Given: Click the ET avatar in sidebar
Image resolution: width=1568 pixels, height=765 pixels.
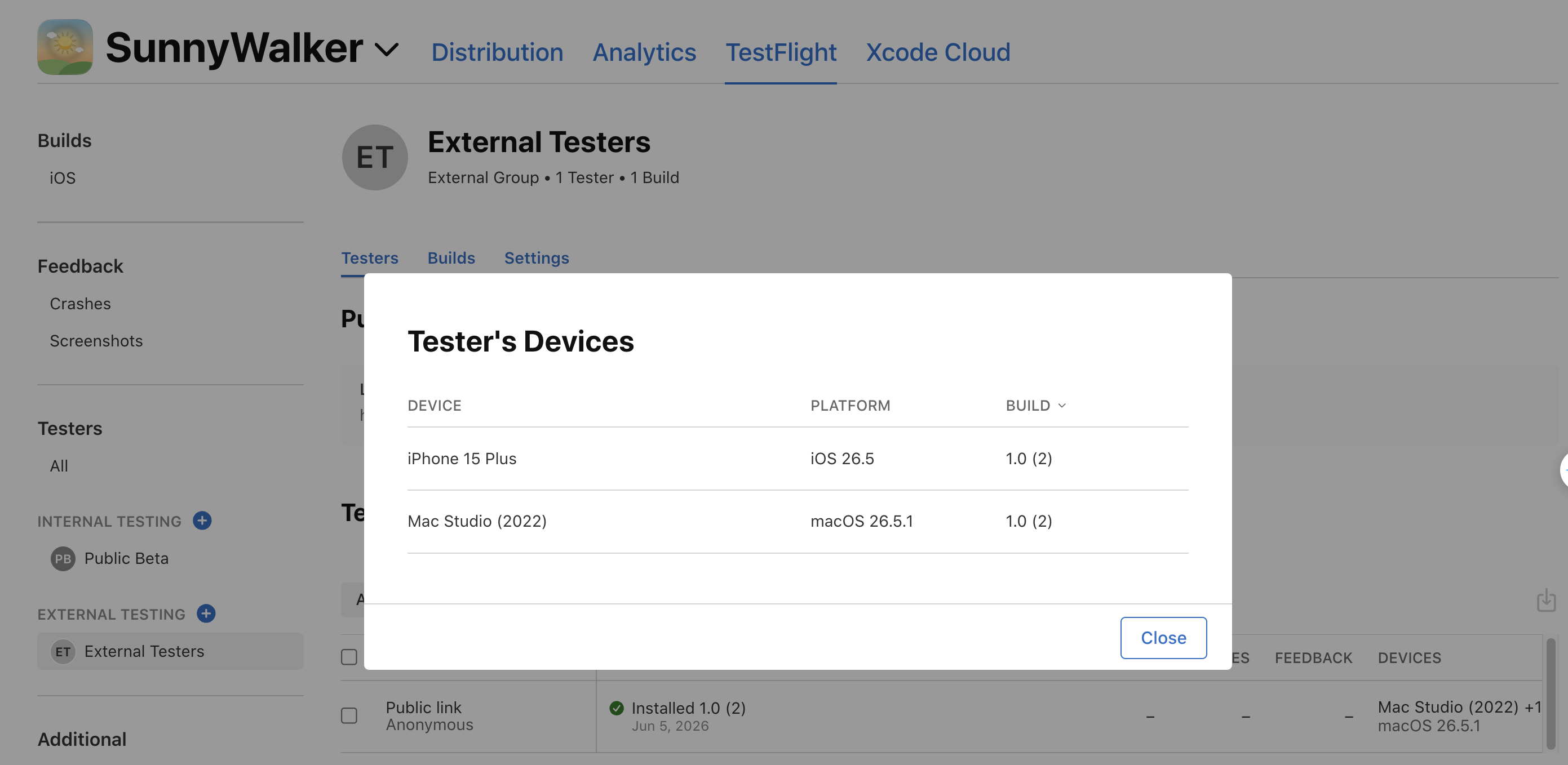Looking at the screenshot, I should [x=63, y=651].
